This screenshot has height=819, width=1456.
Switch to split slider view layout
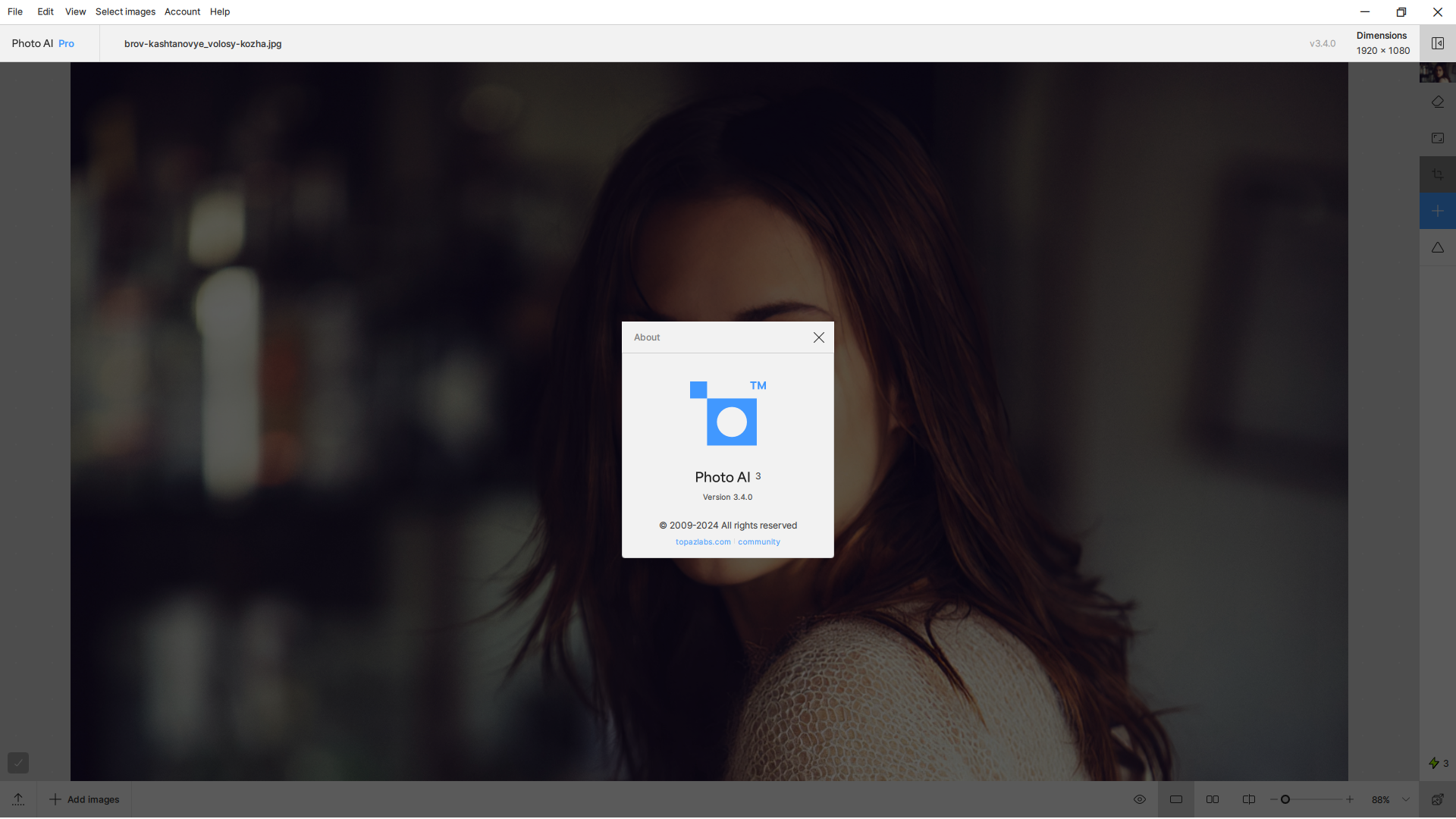point(1249,799)
